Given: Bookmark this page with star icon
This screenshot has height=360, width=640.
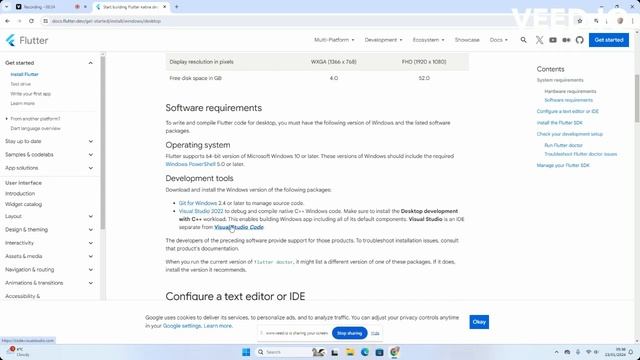Looking at the screenshot, I should (580, 21).
